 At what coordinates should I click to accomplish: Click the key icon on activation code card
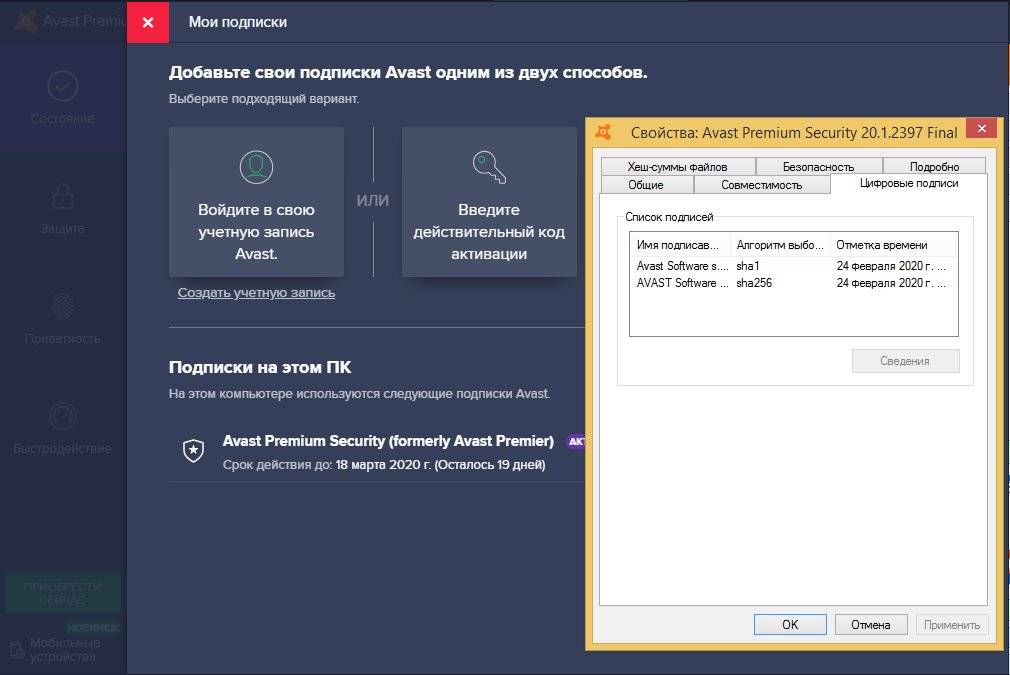pyautogui.click(x=489, y=167)
